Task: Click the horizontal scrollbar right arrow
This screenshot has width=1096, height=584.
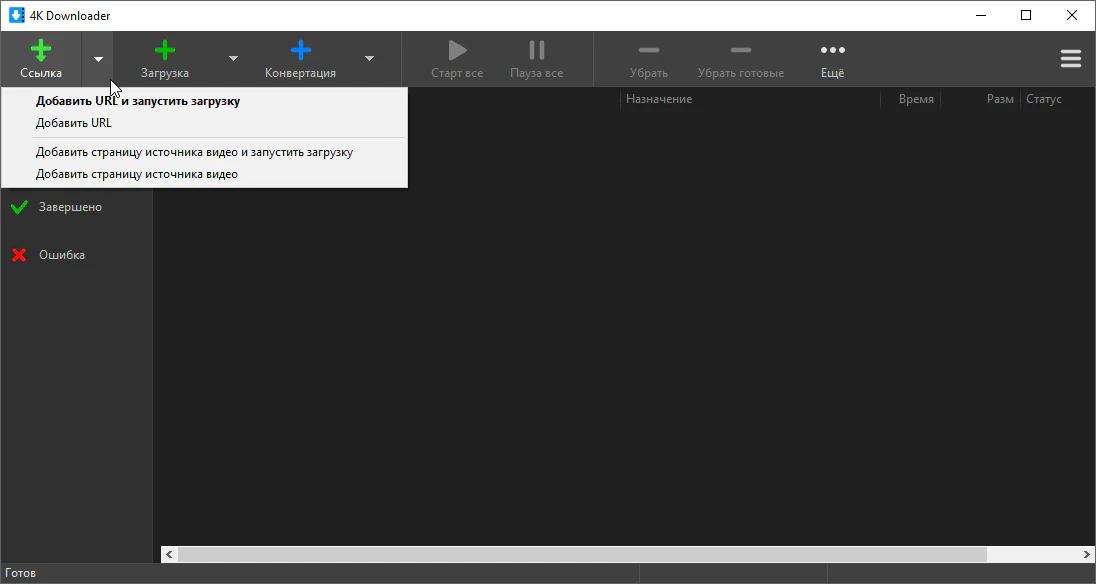Action: click(x=1086, y=555)
